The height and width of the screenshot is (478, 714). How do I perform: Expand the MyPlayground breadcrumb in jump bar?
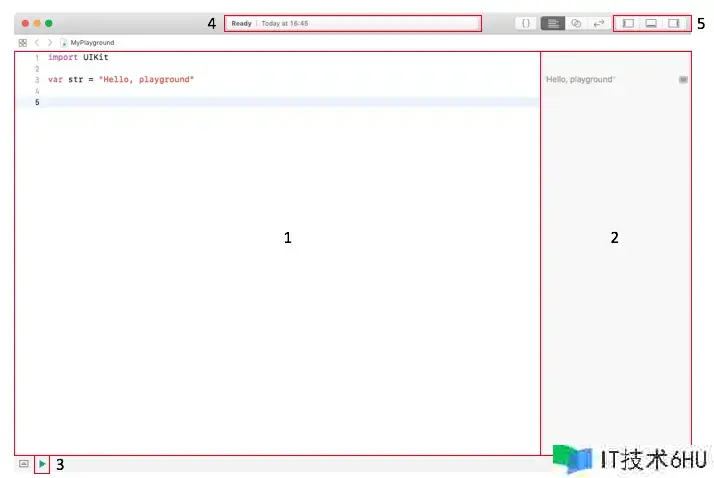pos(91,43)
